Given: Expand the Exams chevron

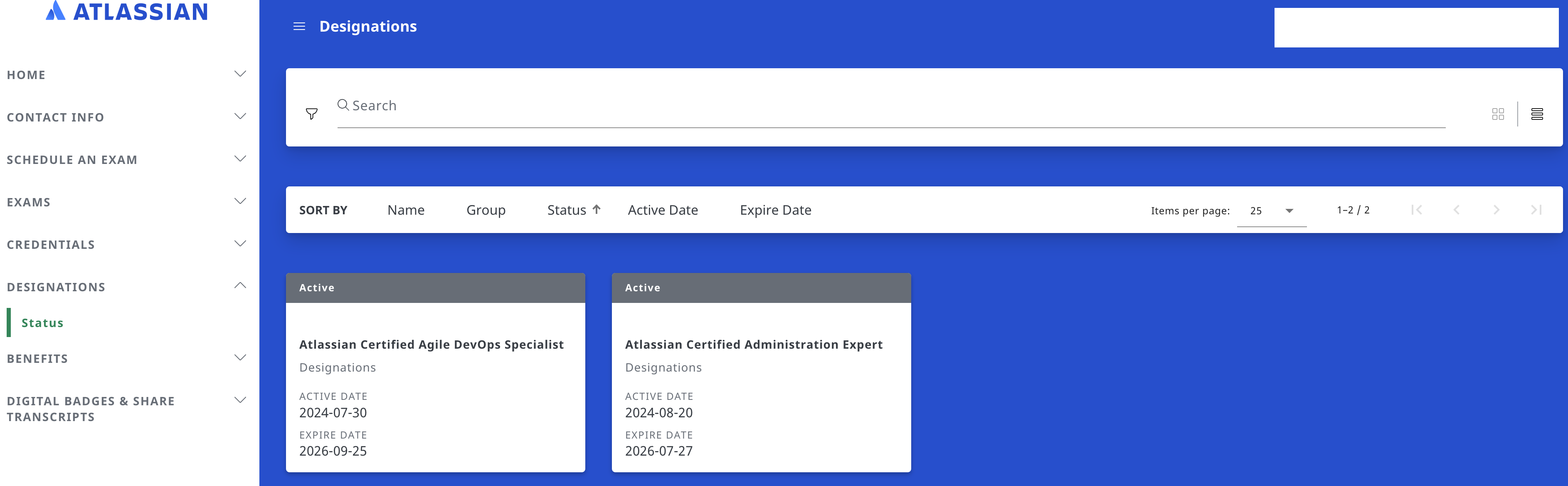Looking at the screenshot, I should pyautogui.click(x=240, y=201).
